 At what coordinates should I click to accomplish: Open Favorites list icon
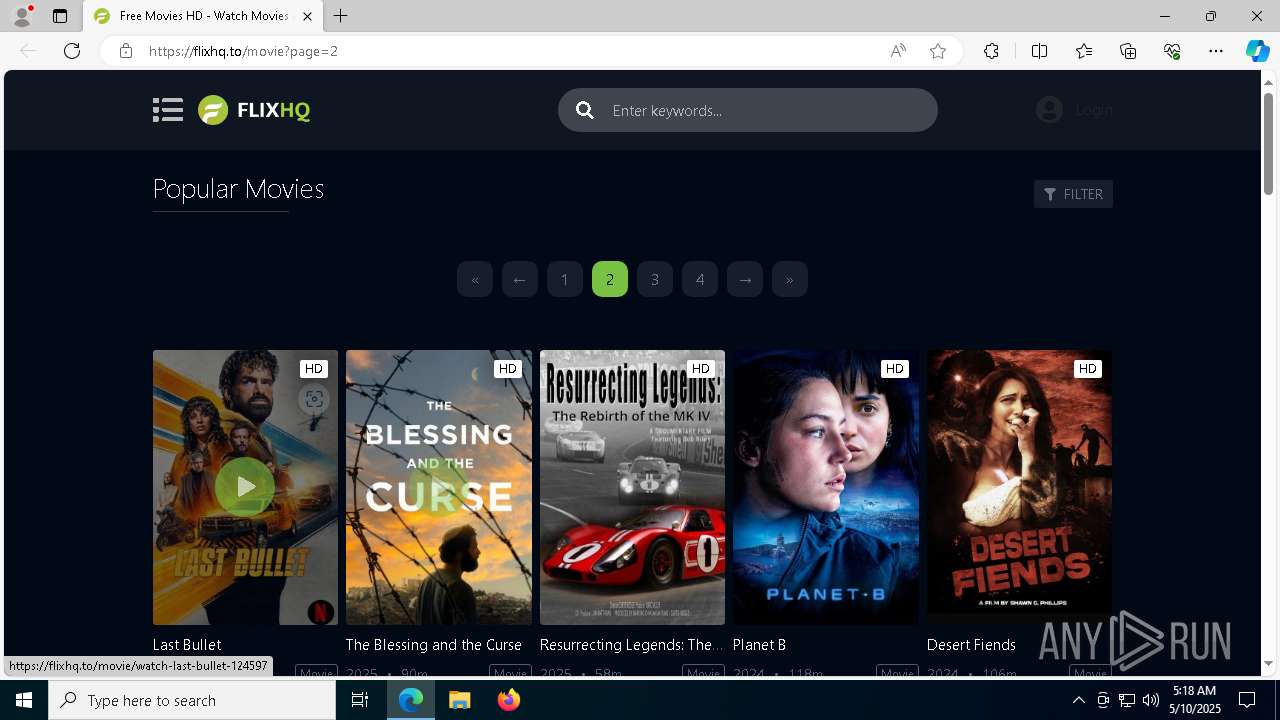1084,51
